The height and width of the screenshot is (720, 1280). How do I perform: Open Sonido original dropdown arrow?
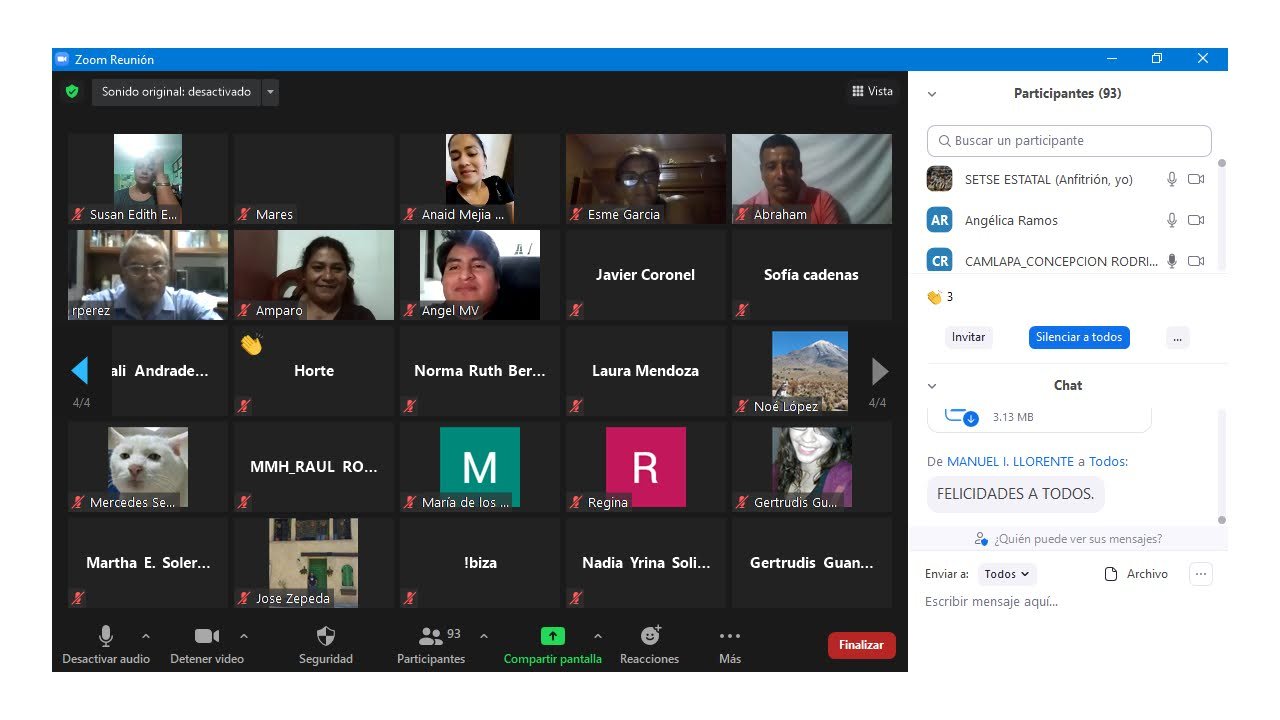(270, 92)
